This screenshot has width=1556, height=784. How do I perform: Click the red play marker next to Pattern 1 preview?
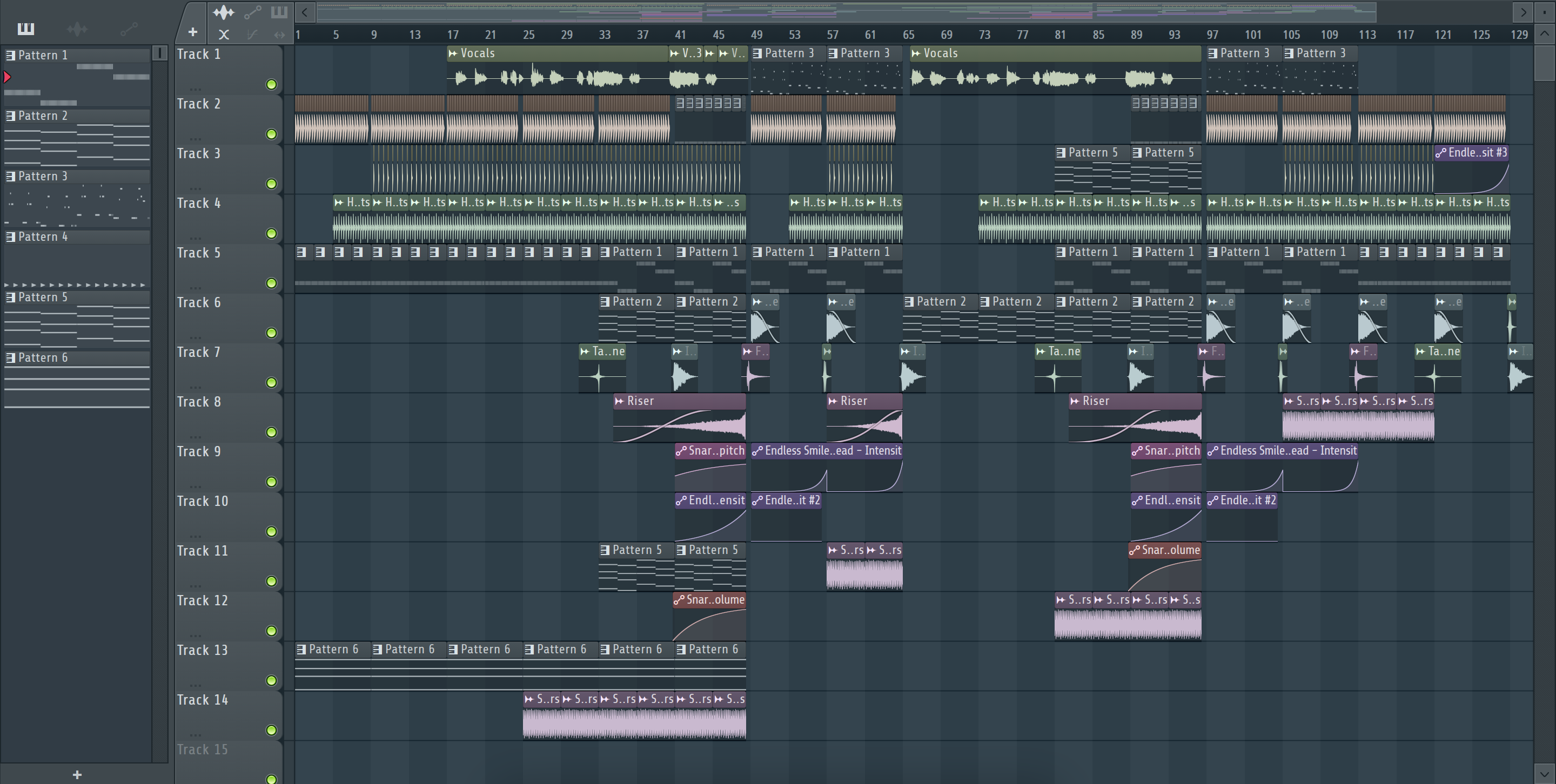7,77
